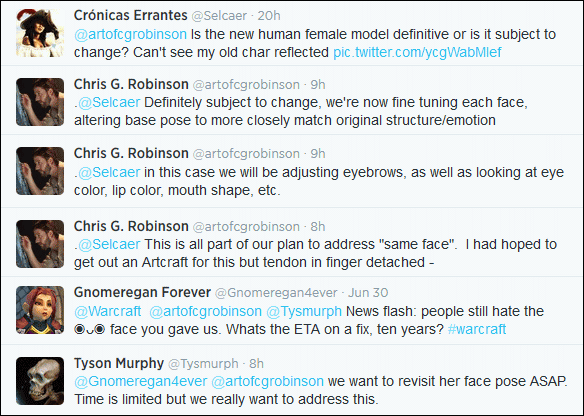Click @Selcaer mention in 'same face' tweet

point(109,244)
